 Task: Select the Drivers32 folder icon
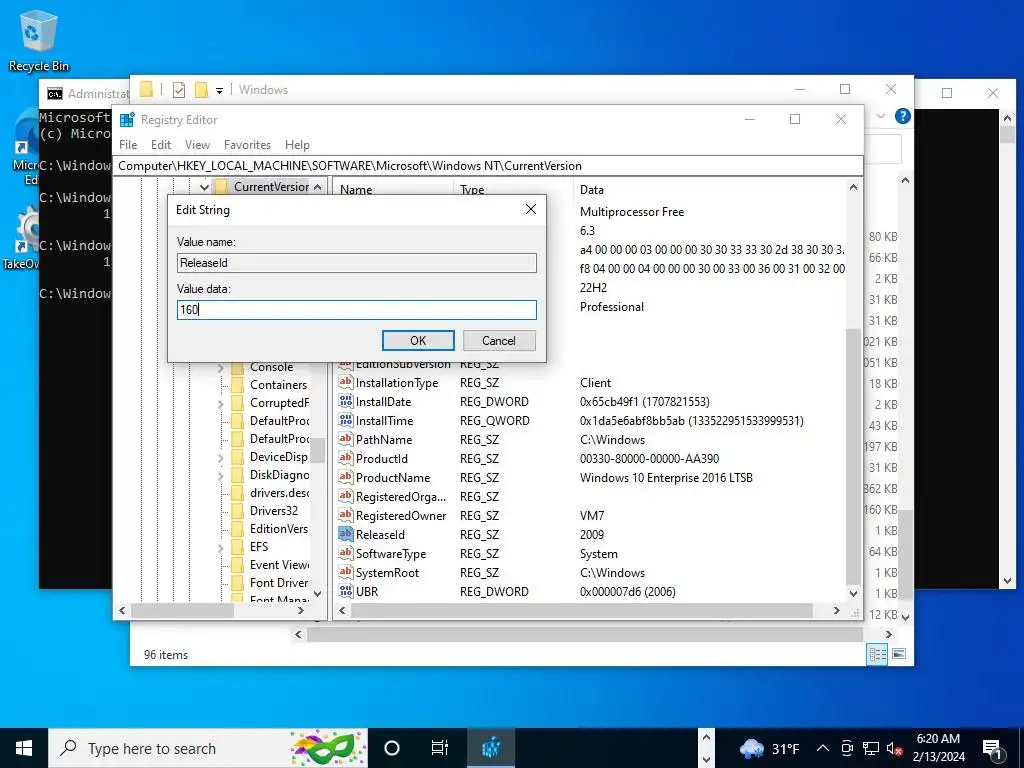tap(238, 511)
